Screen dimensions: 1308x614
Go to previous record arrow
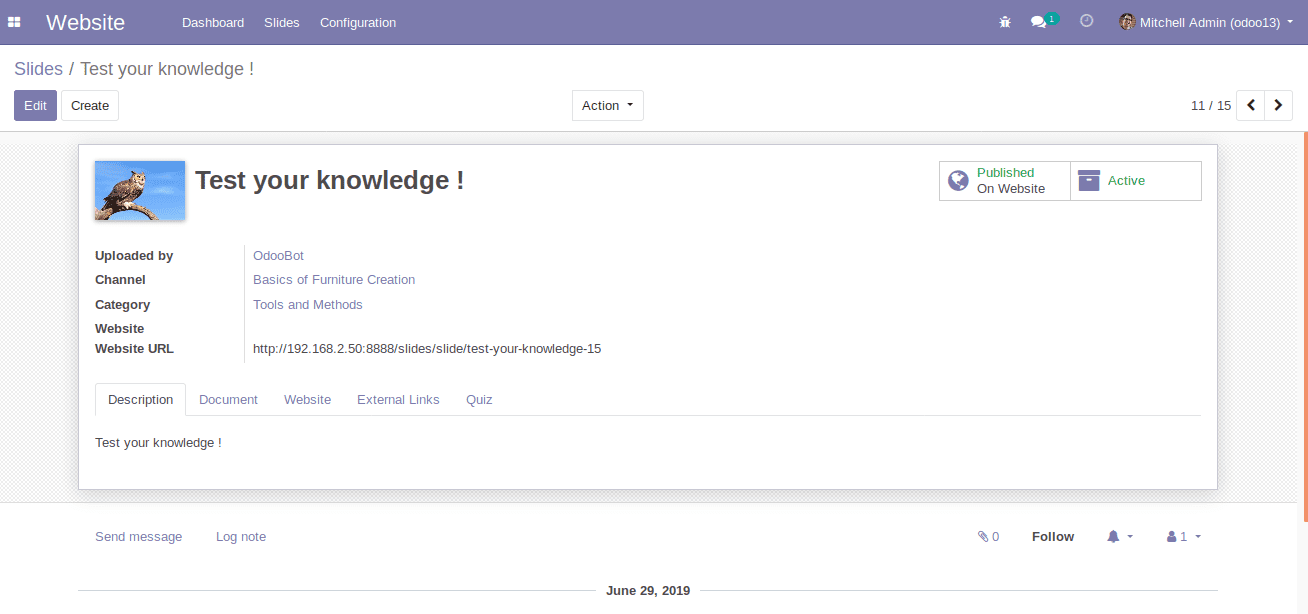click(x=1251, y=105)
